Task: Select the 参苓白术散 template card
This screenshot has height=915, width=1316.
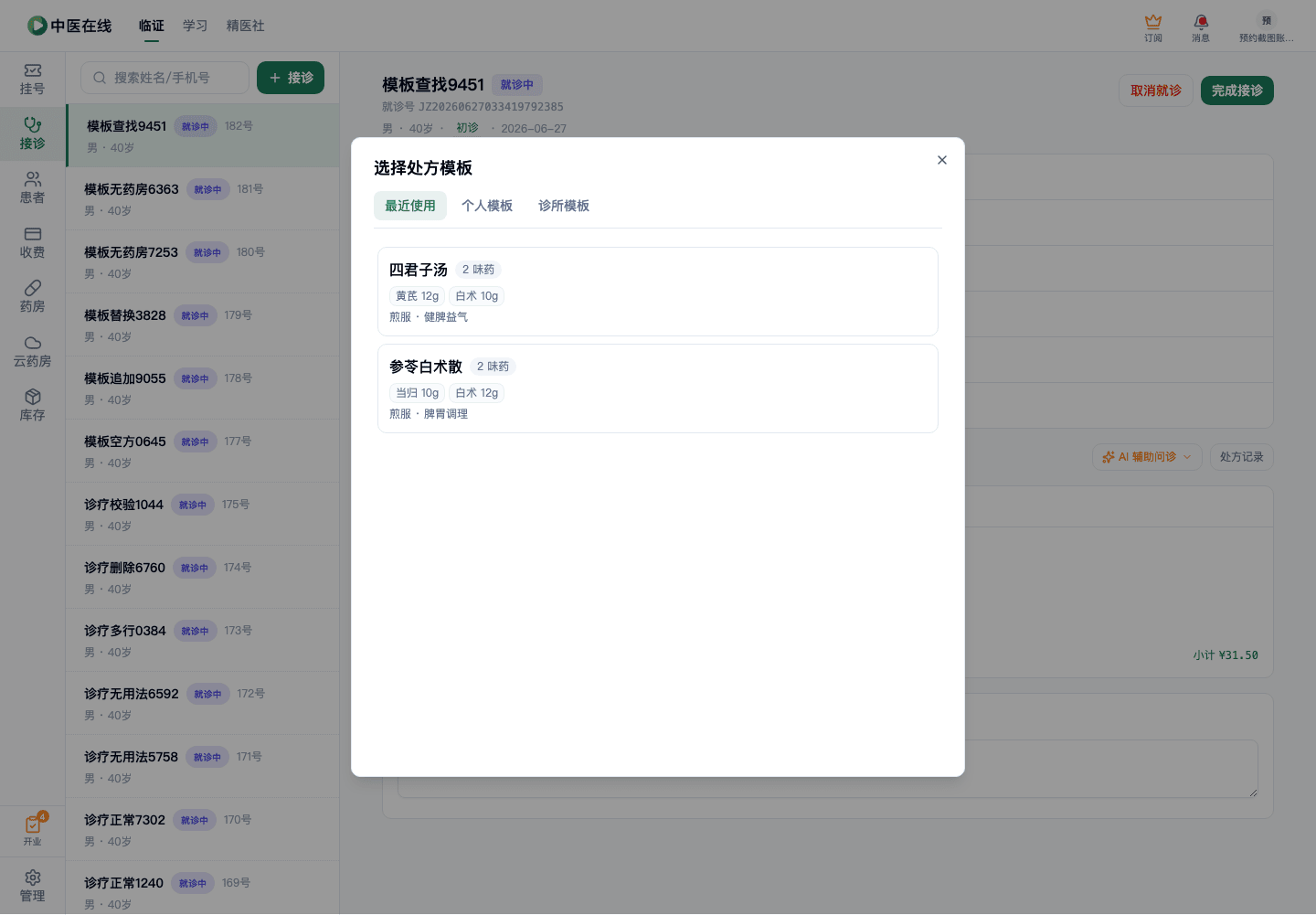Action: tap(658, 388)
